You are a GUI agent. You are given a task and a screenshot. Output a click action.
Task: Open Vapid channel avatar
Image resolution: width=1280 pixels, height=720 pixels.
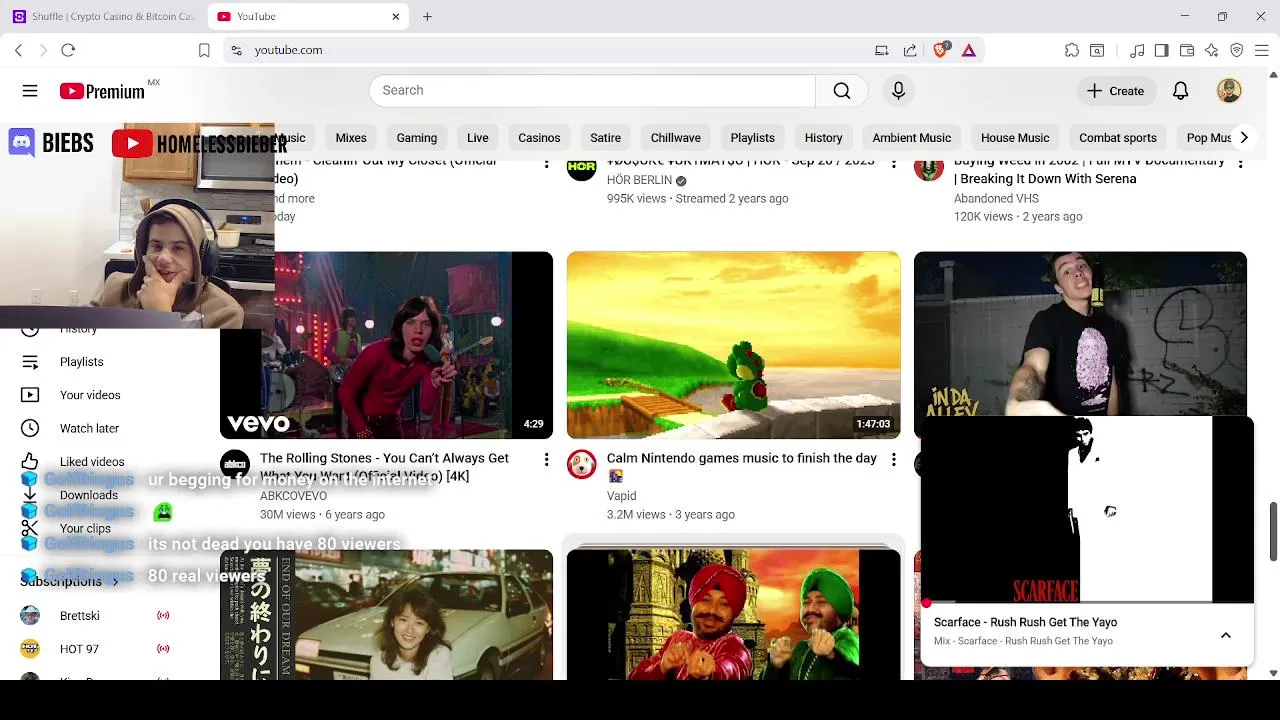(x=582, y=465)
